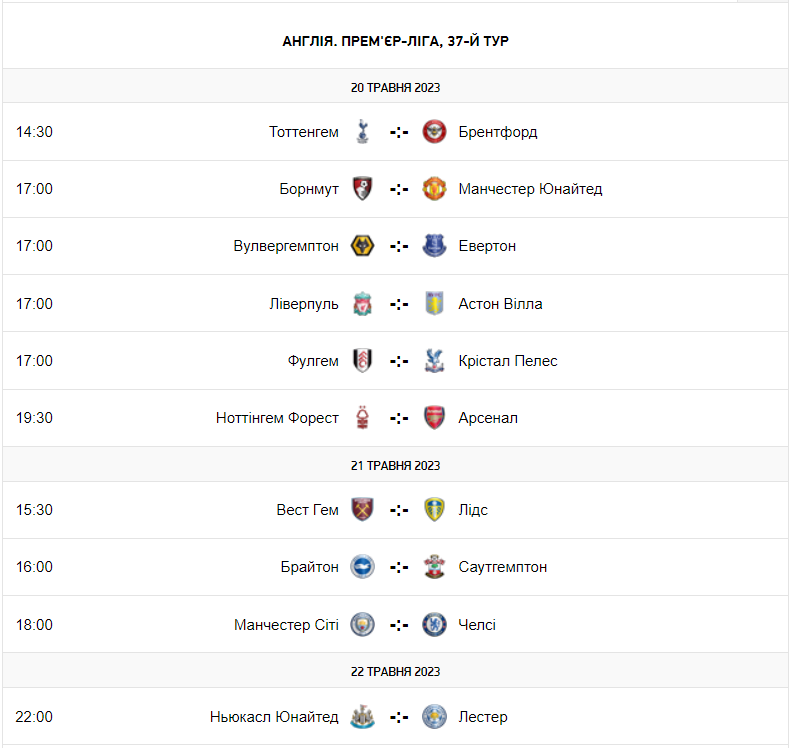Open the Liverpool club crest icon
Image resolution: width=791 pixels, height=748 pixels.
[x=363, y=304]
